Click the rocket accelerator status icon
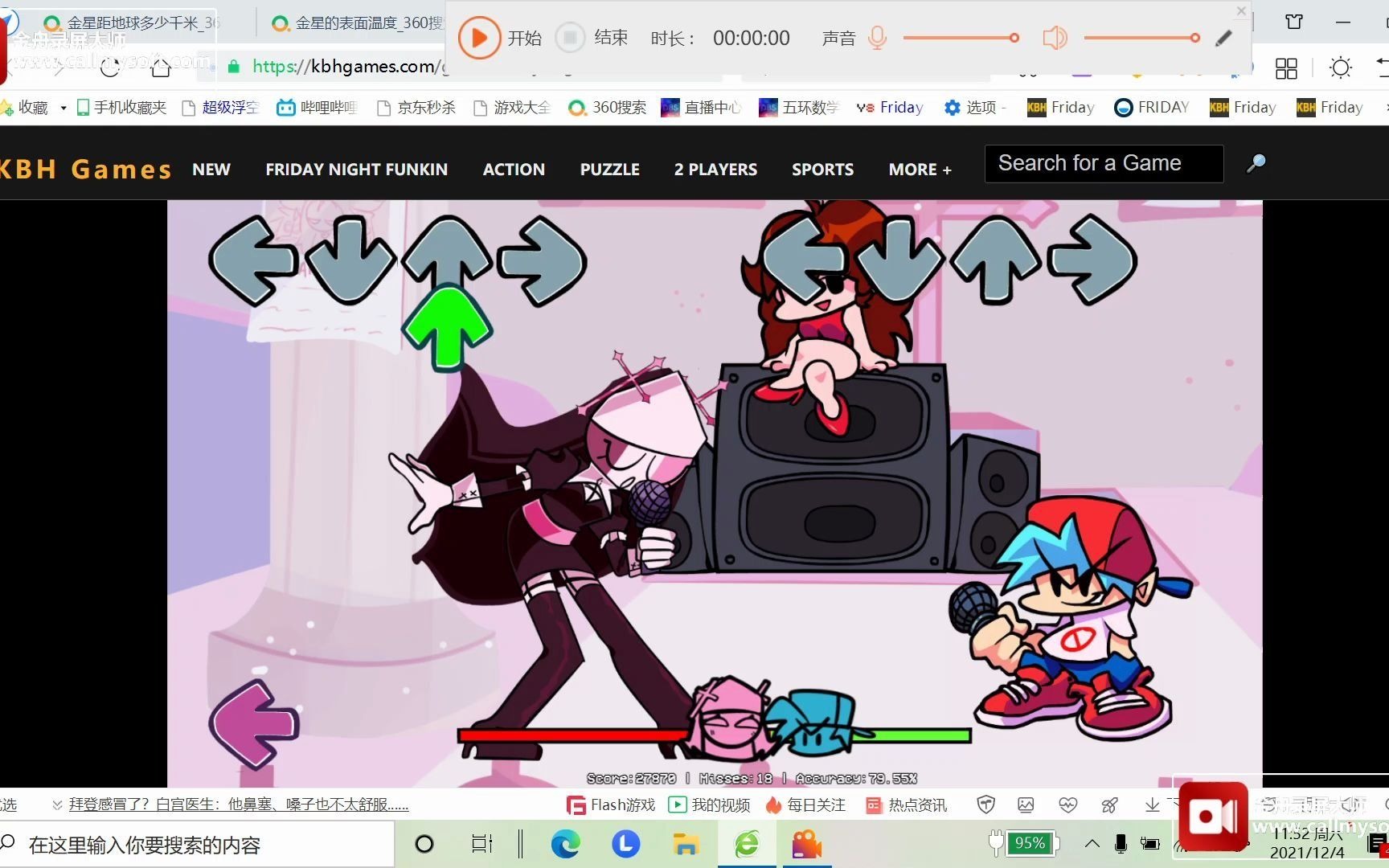The height and width of the screenshot is (868, 1389). 1109,805
